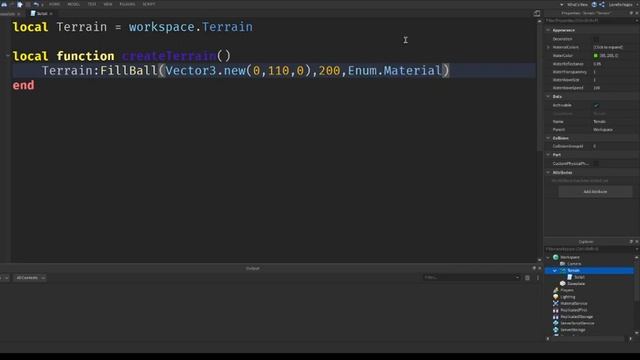
Task: Click the Explorer vertical scrollbar
Action: (x=636, y=295)
